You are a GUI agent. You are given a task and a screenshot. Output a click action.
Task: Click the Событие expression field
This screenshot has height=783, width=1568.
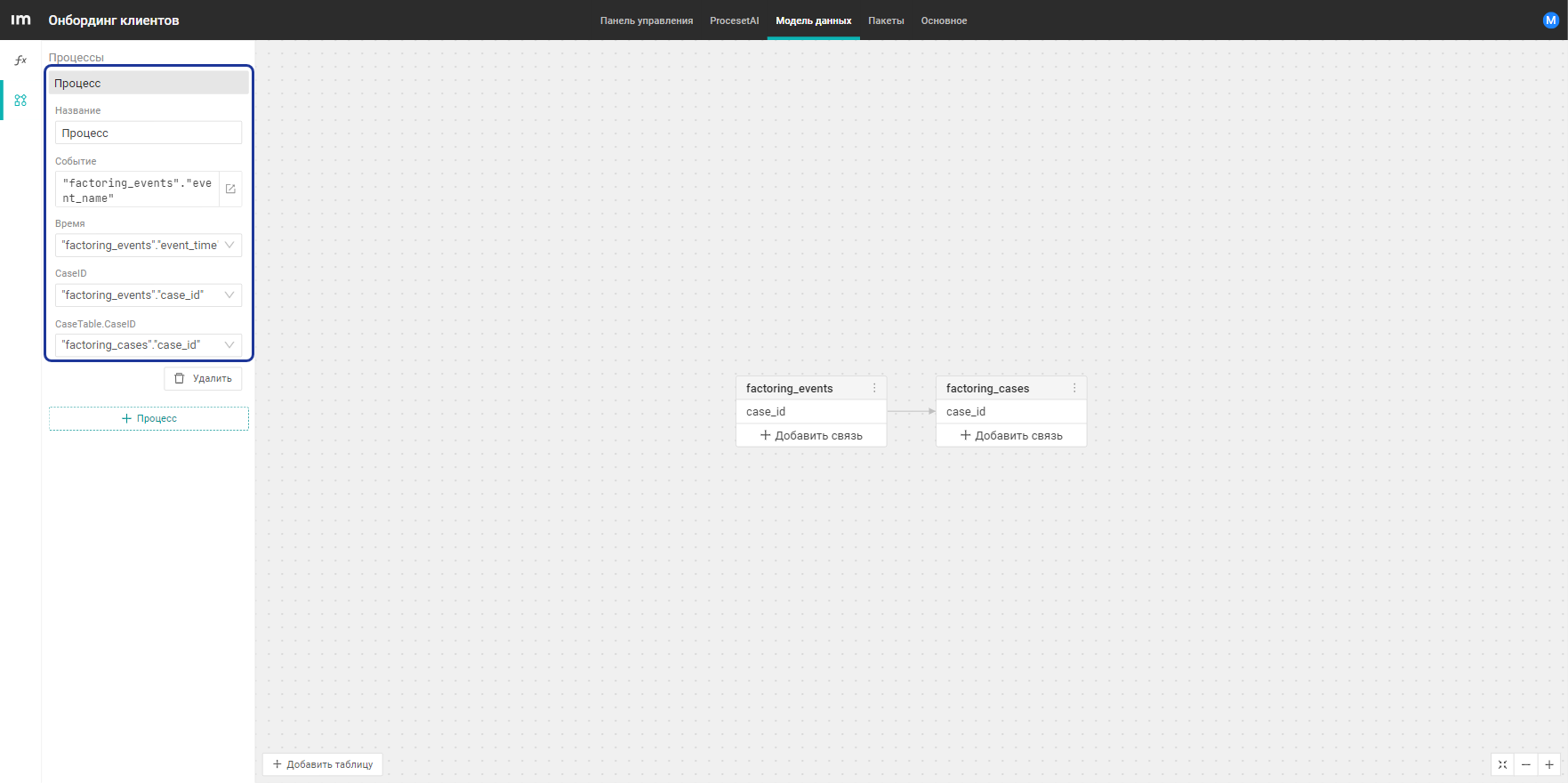tap(137, 190)
